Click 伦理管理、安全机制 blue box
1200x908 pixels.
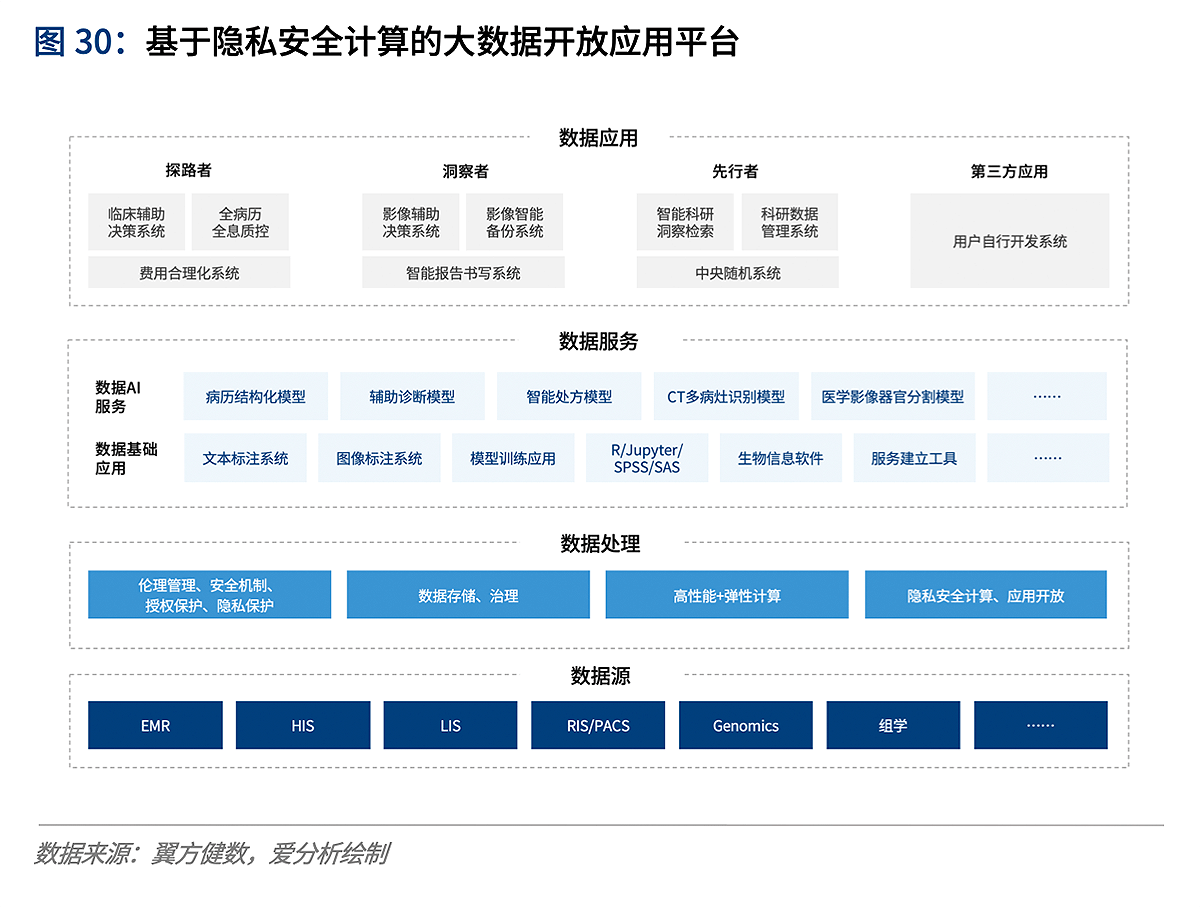(x=209, y=595)
